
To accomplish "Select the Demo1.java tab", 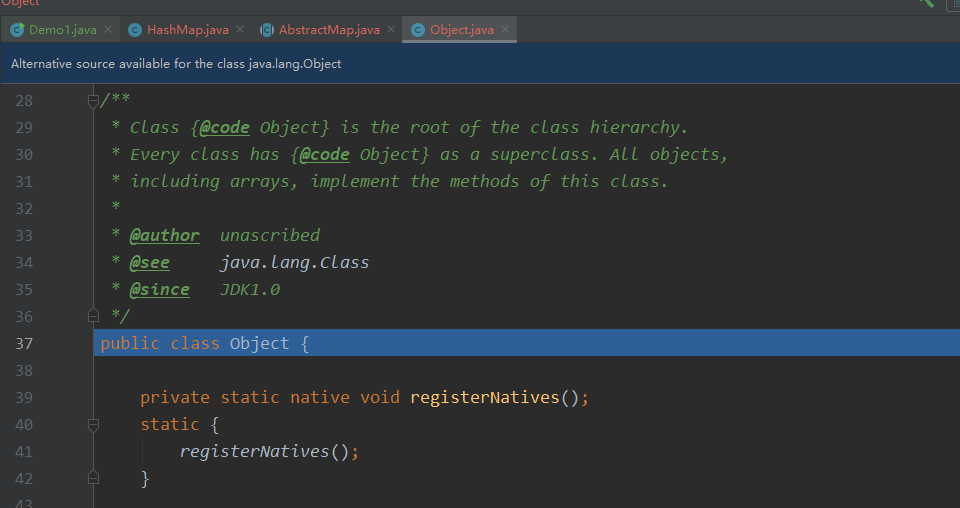I will tap(62, 29).
